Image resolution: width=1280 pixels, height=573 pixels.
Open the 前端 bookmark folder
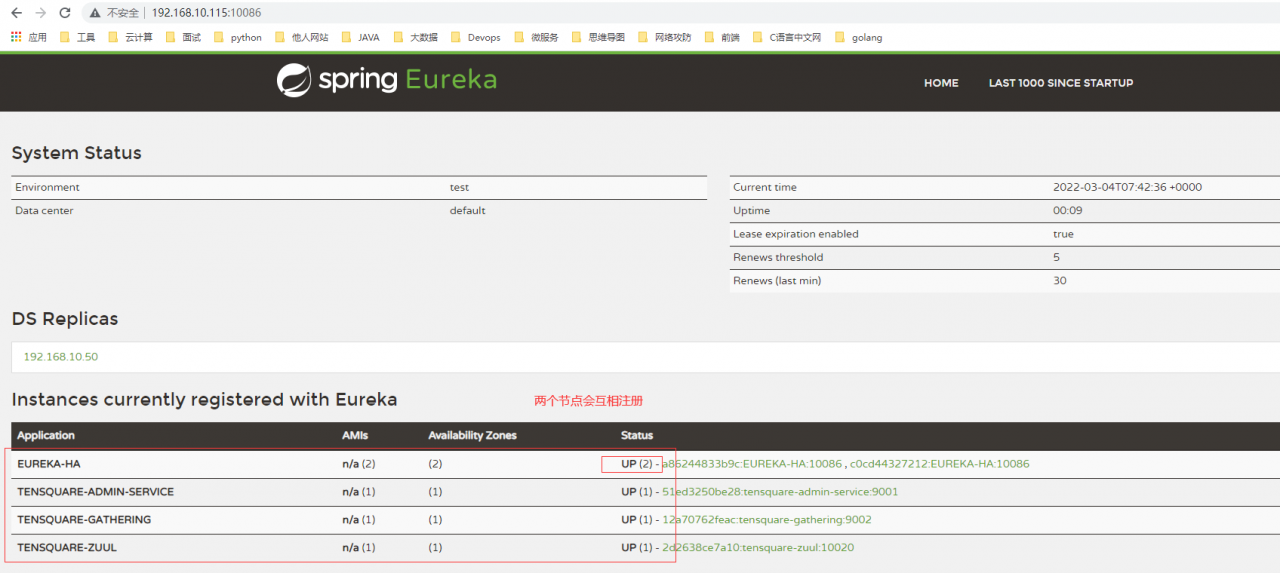722,37
